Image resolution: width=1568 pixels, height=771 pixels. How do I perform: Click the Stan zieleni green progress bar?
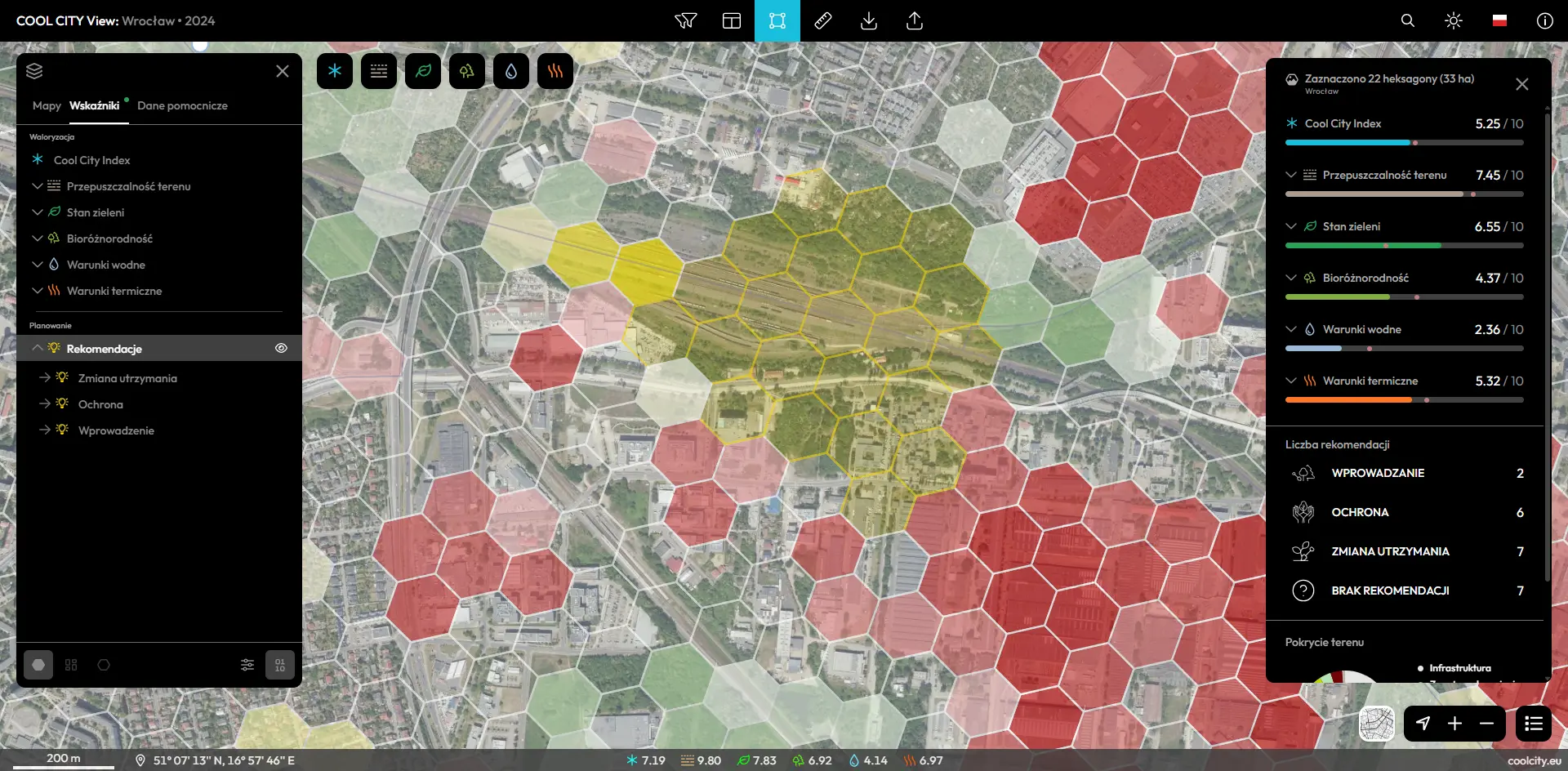(1405, 246)
